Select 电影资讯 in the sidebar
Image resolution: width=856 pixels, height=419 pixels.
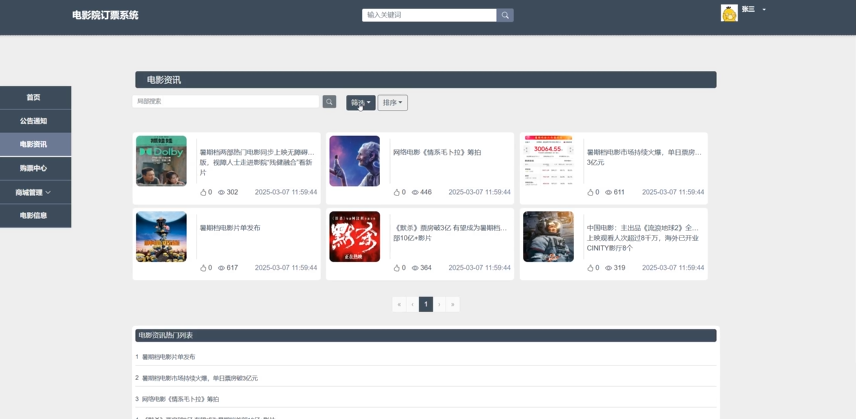pyautogui.click(x=35, y=145)
